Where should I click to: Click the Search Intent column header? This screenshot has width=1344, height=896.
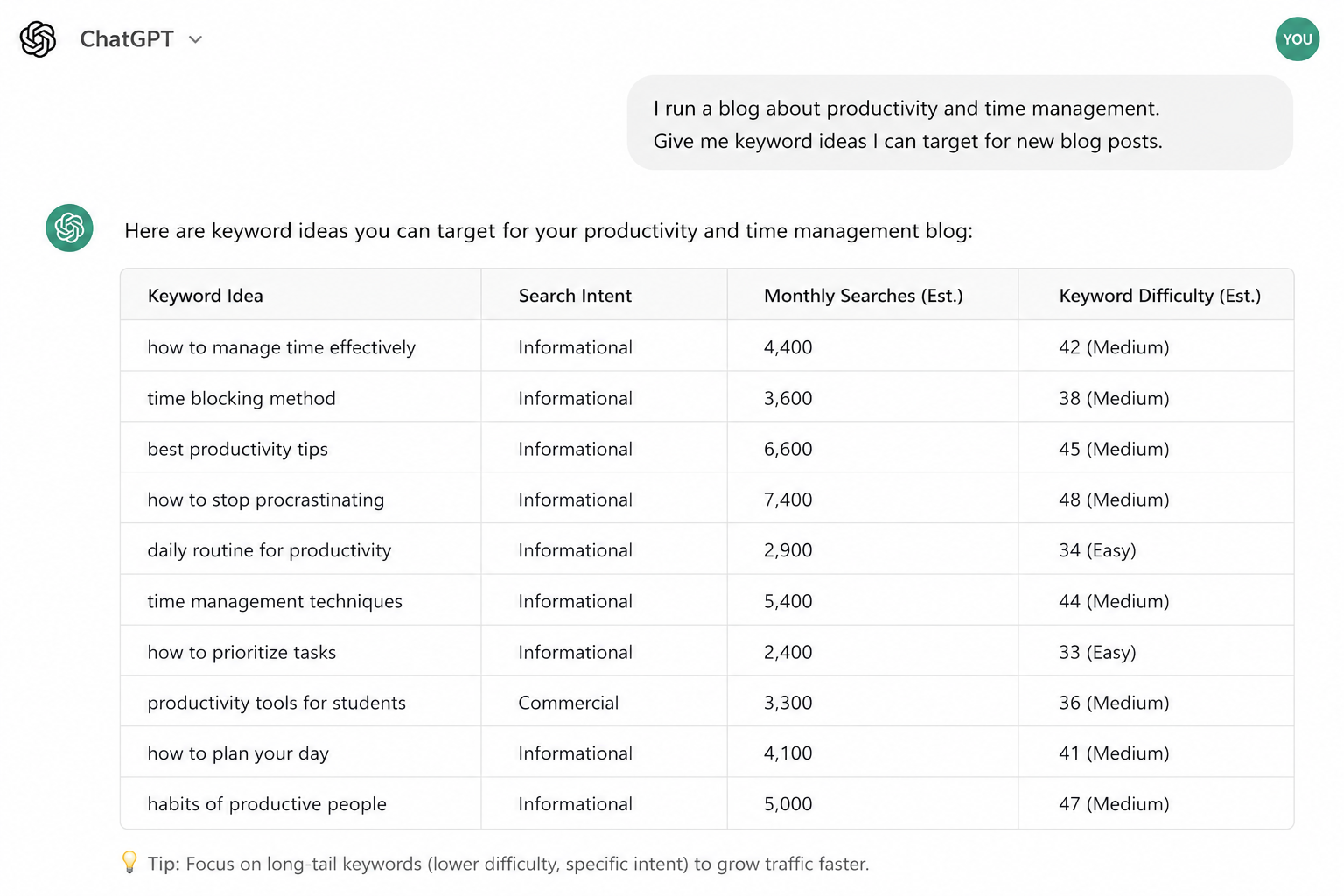click(x=575, y=296)
